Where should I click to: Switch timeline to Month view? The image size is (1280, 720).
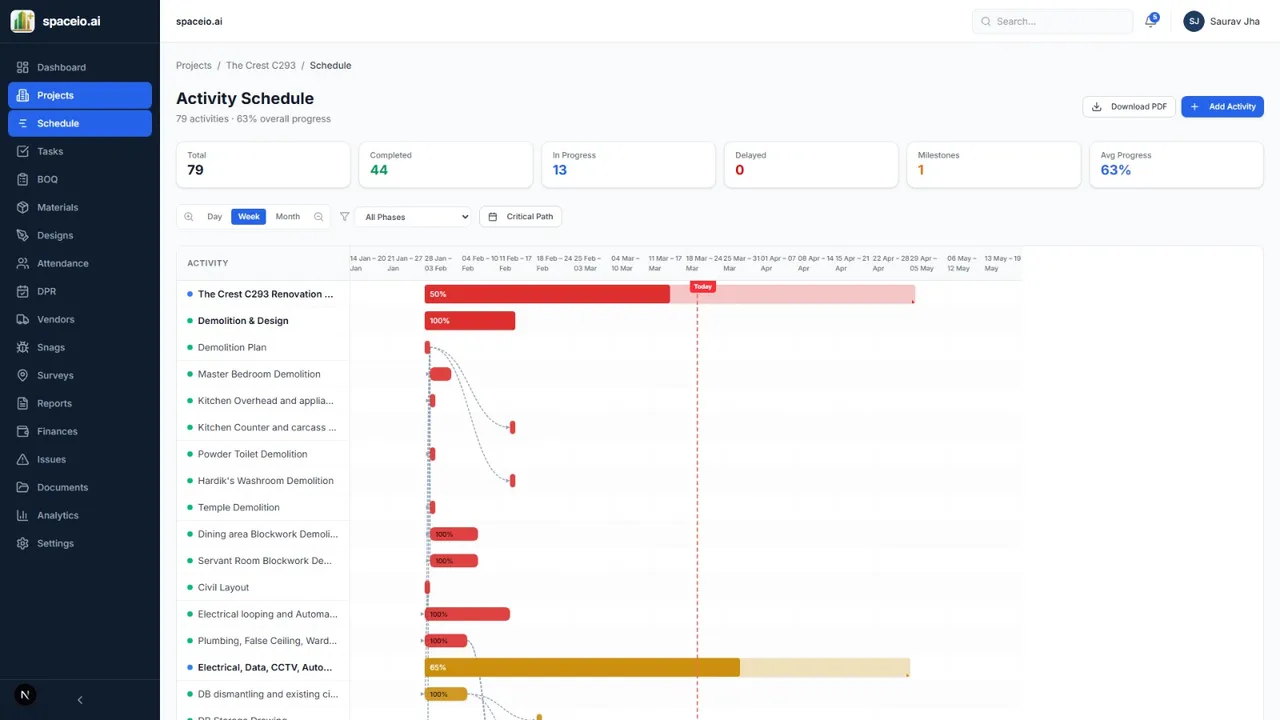coord(287,216)
